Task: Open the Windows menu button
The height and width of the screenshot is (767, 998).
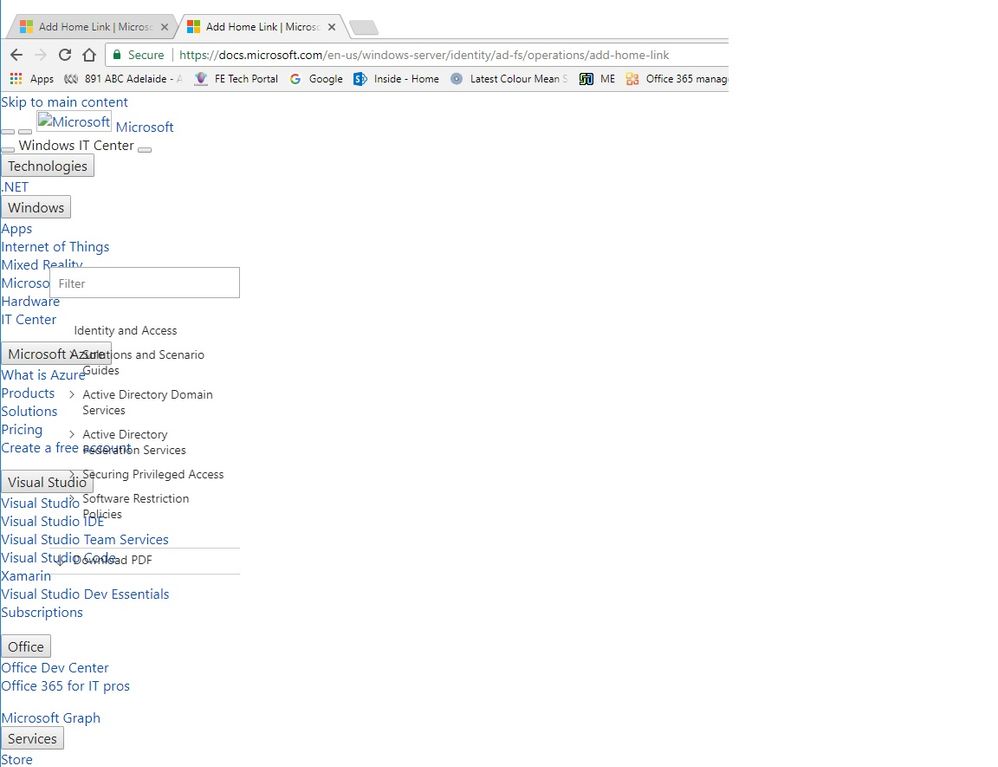Action: click(x=36, y=208)
